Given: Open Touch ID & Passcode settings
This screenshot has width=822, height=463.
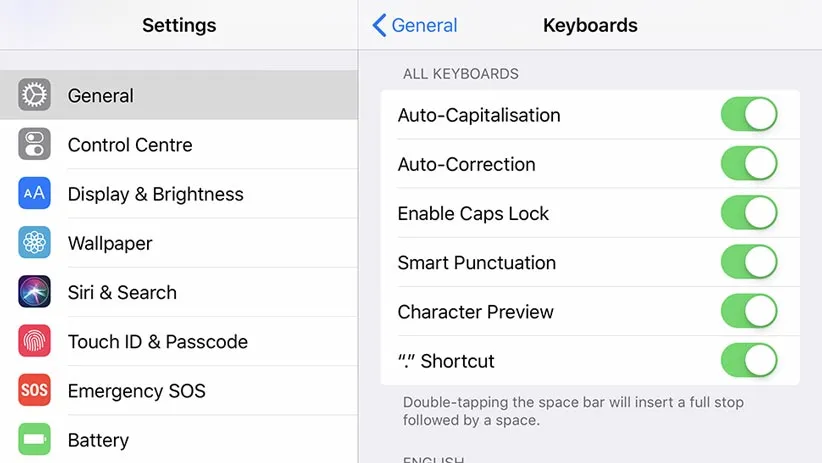Looking at the screenshot, I should pos(157,341).
